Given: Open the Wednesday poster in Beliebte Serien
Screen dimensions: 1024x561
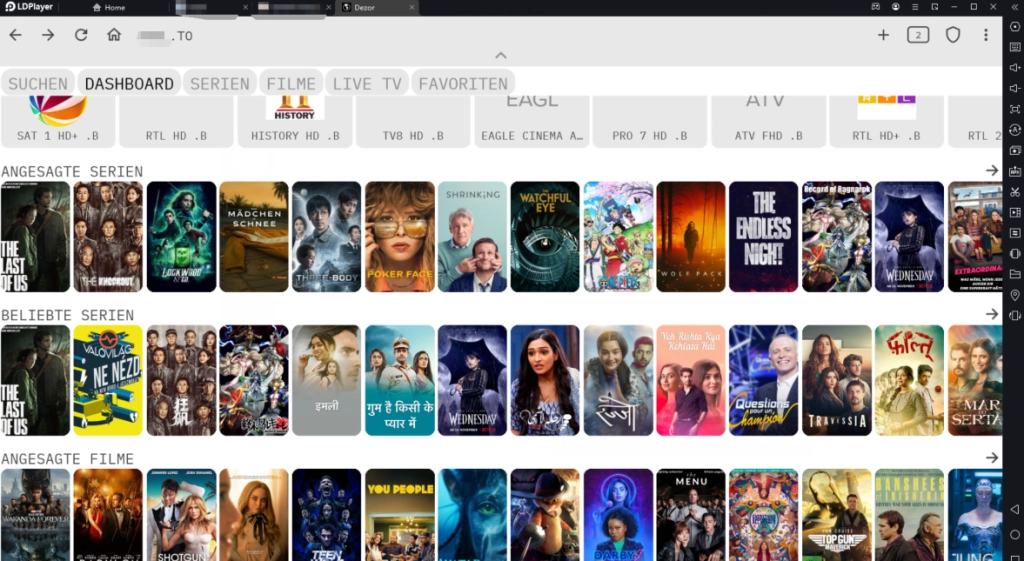Looking at the screenshot, I should (x=472, y=380).
